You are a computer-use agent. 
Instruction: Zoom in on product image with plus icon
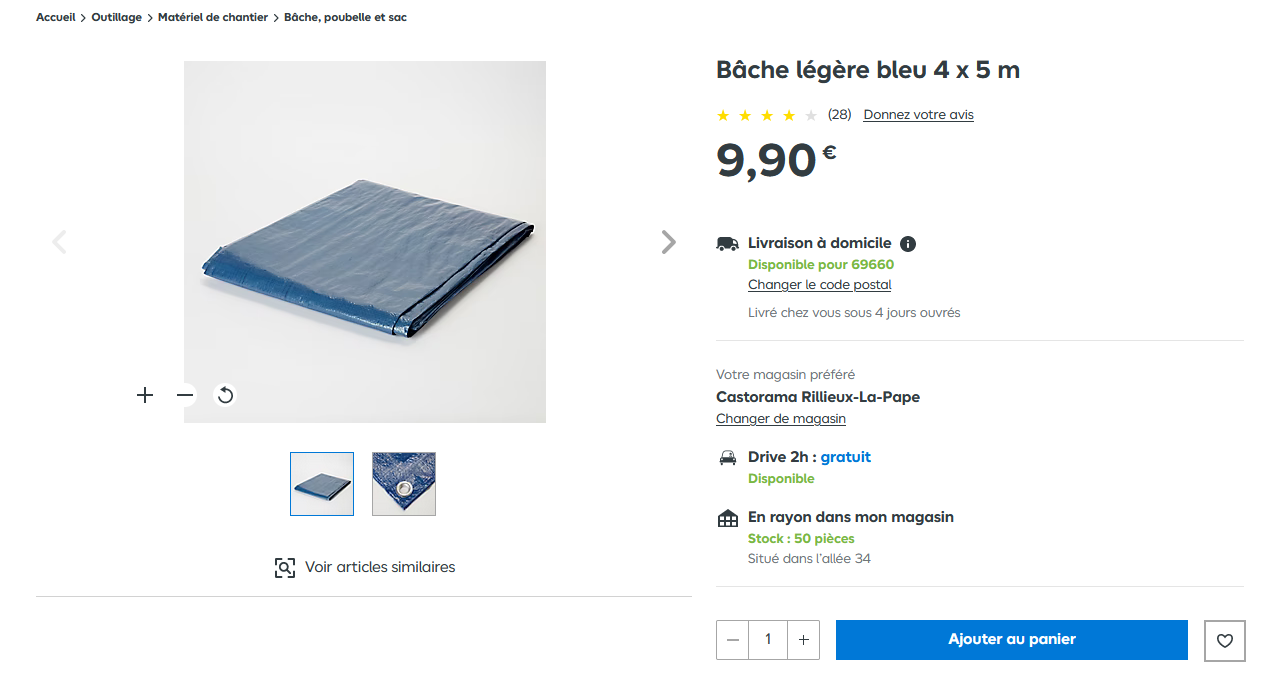[145, 395]
